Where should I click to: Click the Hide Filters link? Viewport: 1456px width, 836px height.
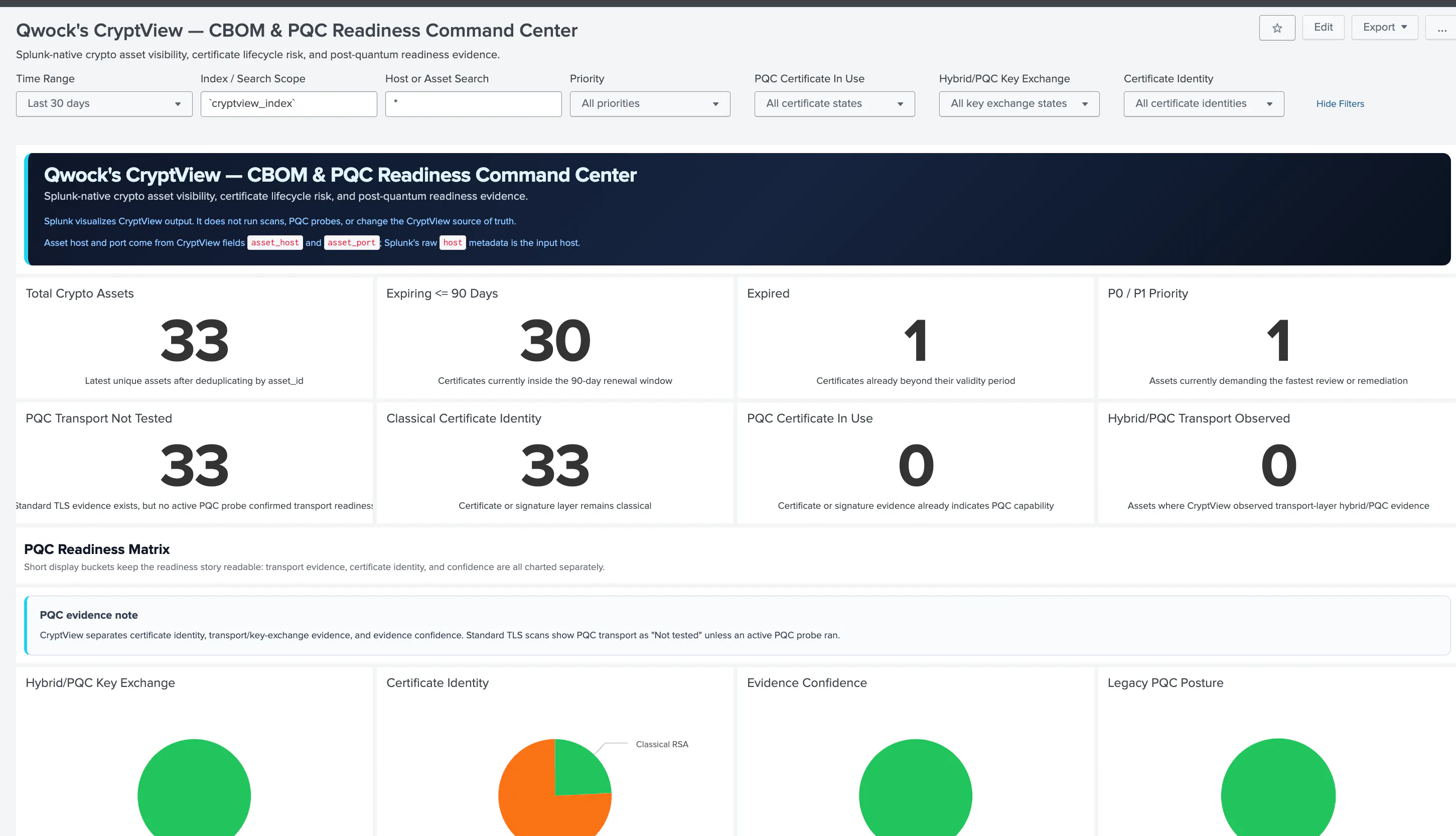point(1340,104)
